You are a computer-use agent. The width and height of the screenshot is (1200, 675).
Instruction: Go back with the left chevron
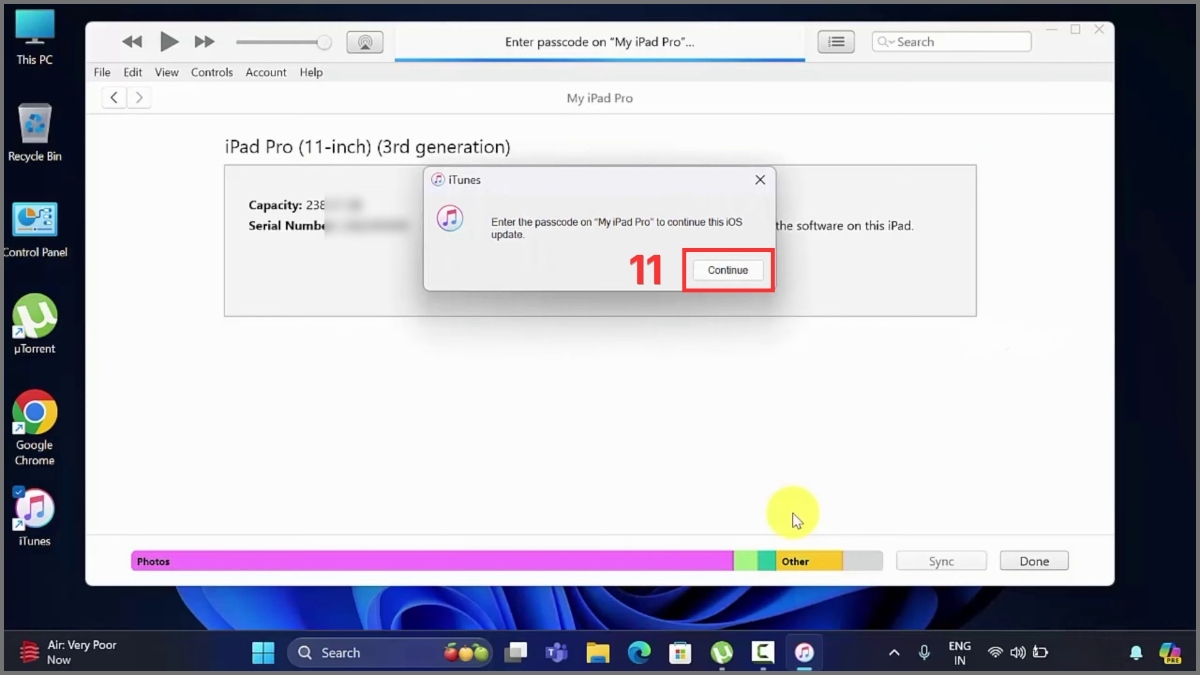click(114, 97)
